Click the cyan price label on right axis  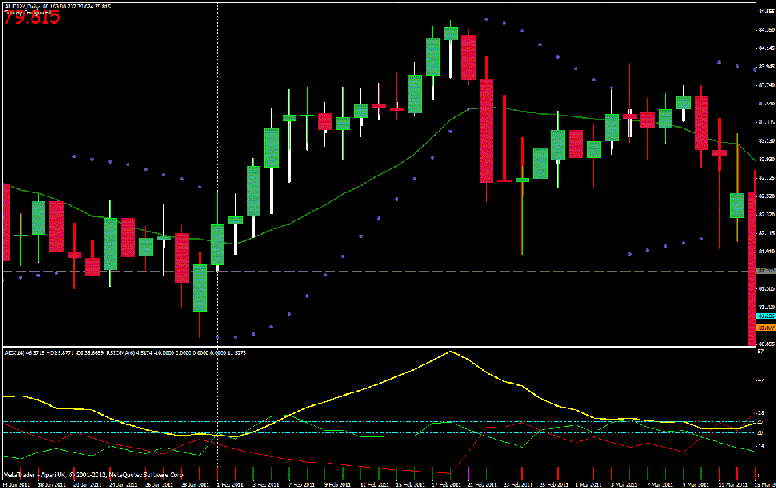click(x=766, y=315)
